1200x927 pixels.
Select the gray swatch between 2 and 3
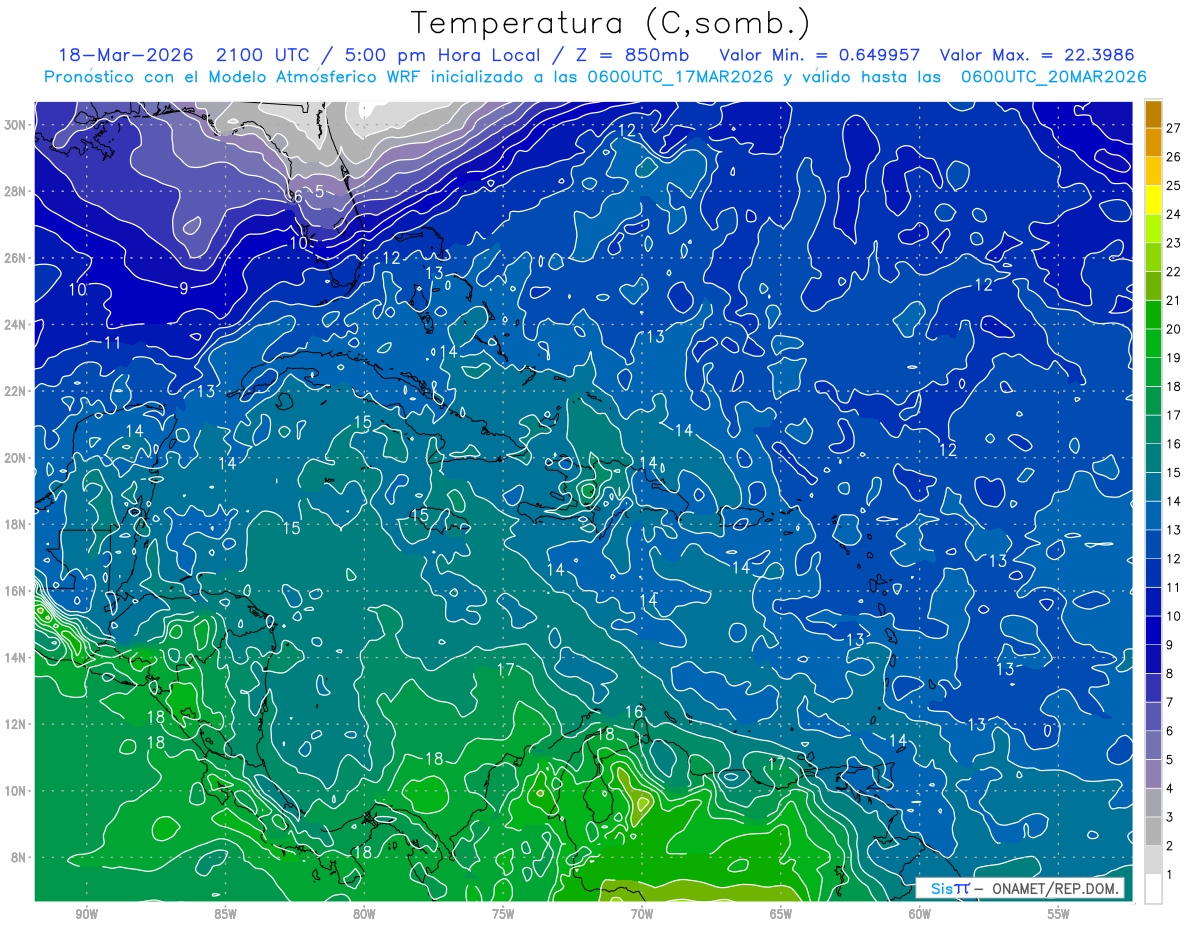click(x=1153, y=831)
